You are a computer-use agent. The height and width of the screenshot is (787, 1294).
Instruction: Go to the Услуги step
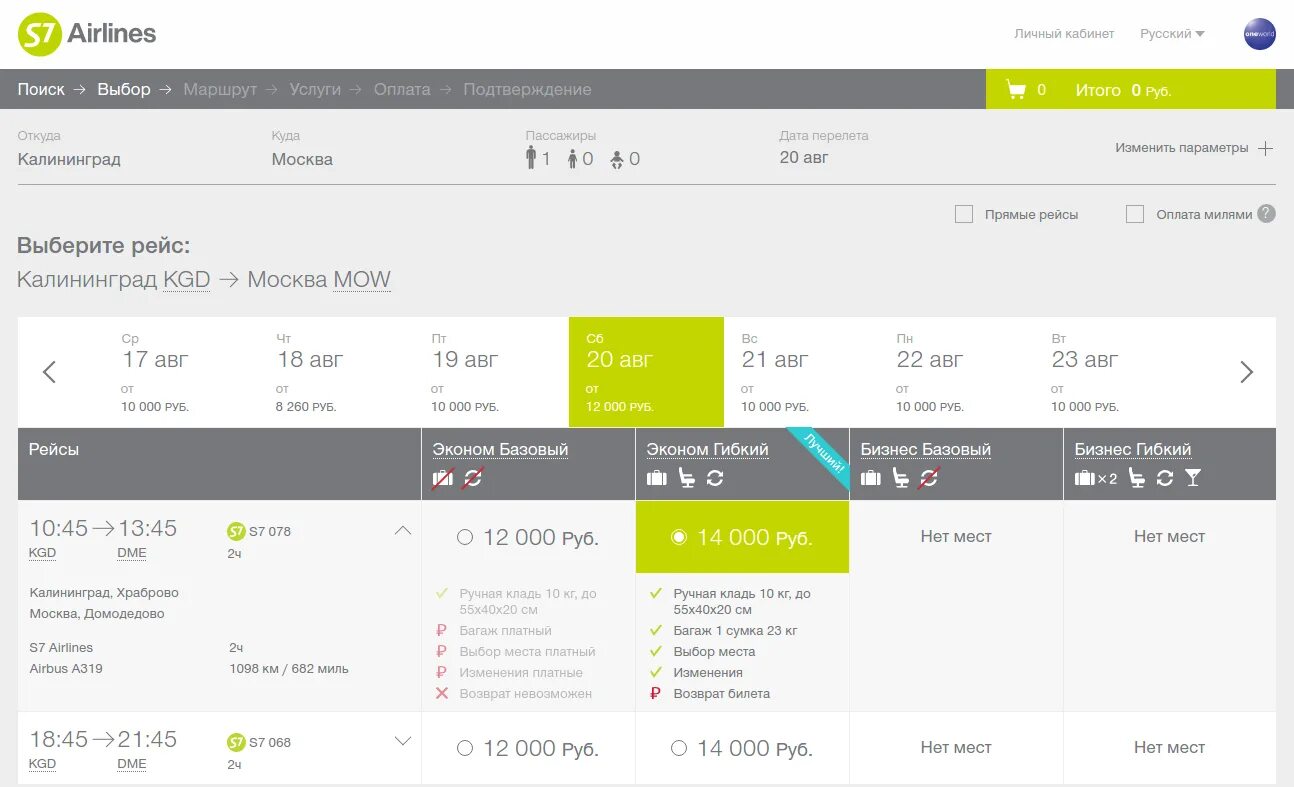[x=315, y=90]
